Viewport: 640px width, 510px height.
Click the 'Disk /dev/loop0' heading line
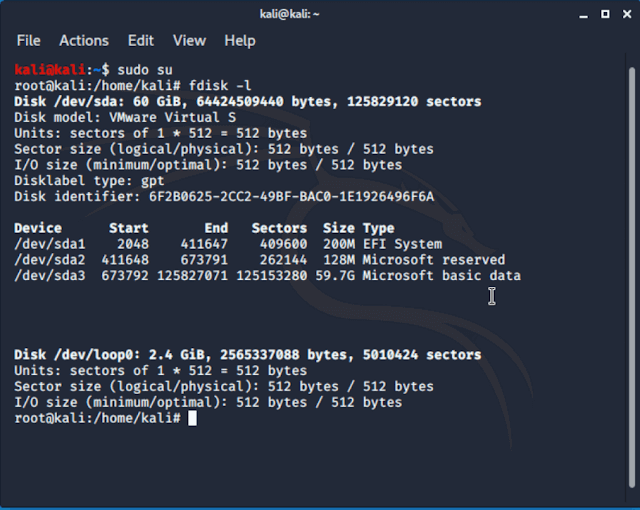[x=247, y=354]
